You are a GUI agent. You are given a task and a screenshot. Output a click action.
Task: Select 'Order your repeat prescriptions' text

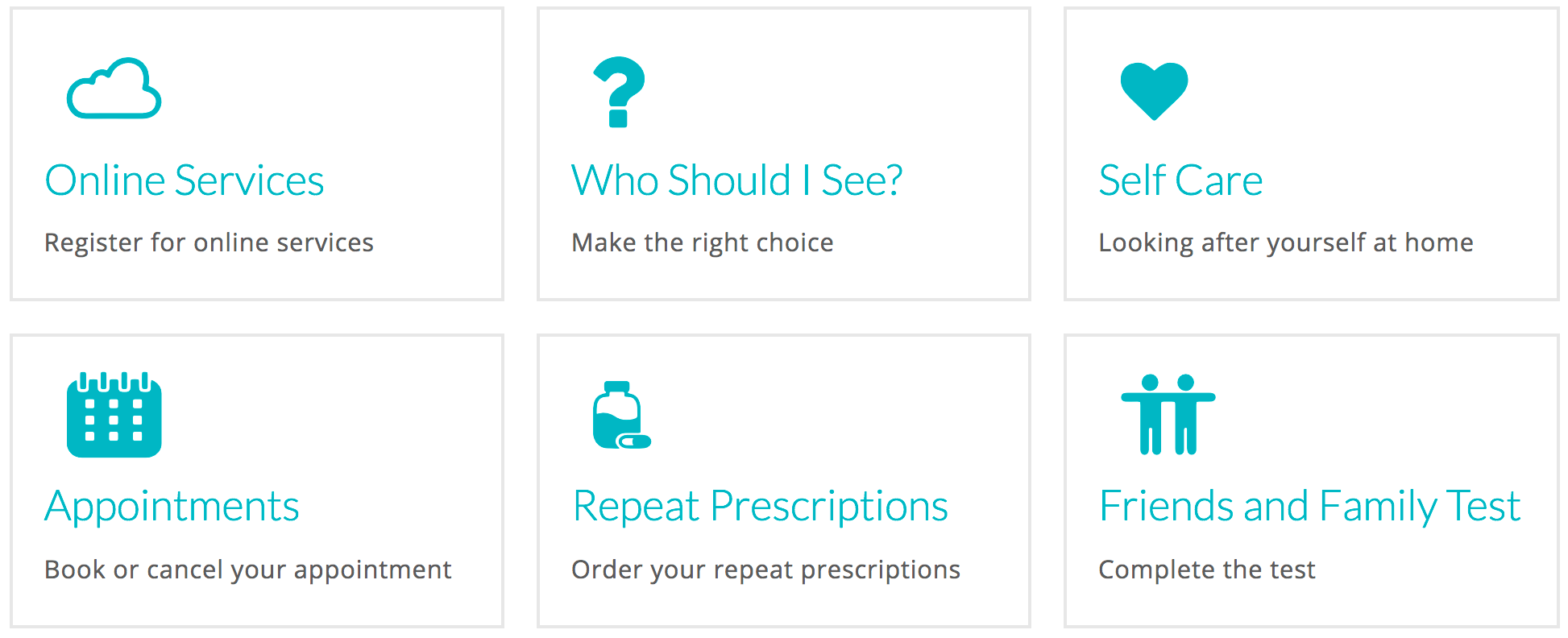tap(765, 570)
